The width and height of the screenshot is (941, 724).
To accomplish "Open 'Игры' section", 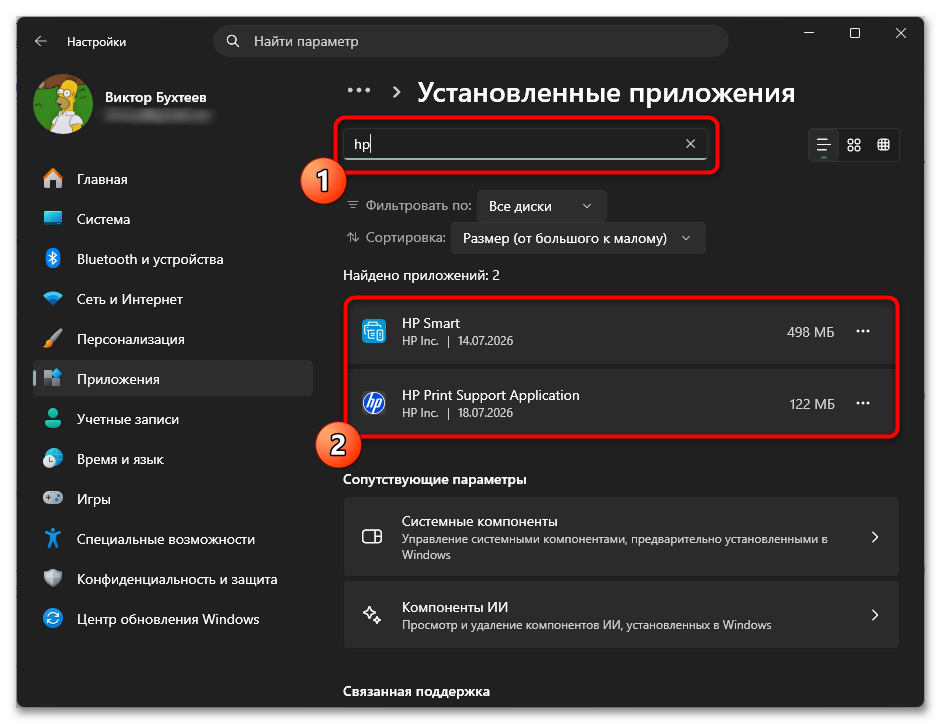I will pos(173,499).
